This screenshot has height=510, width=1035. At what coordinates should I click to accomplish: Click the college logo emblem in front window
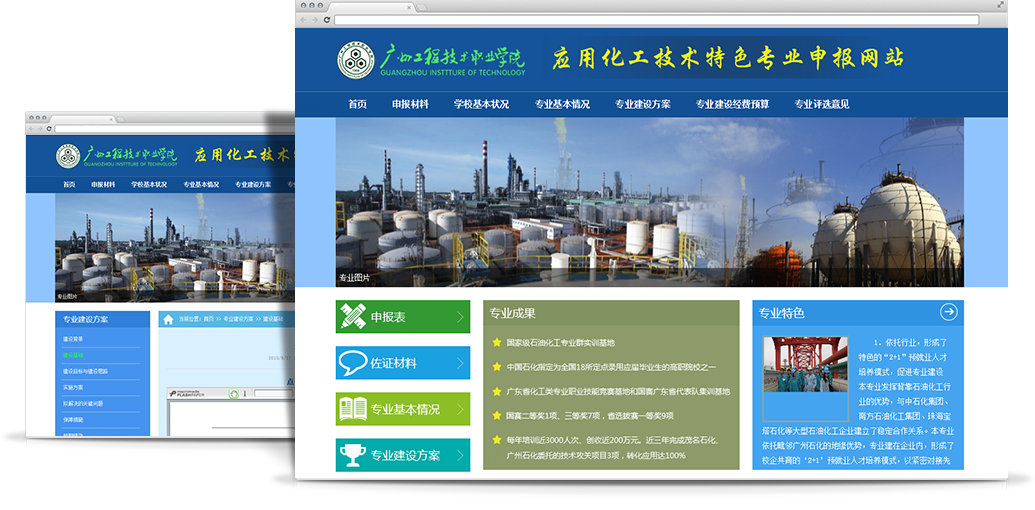[355, 60]
